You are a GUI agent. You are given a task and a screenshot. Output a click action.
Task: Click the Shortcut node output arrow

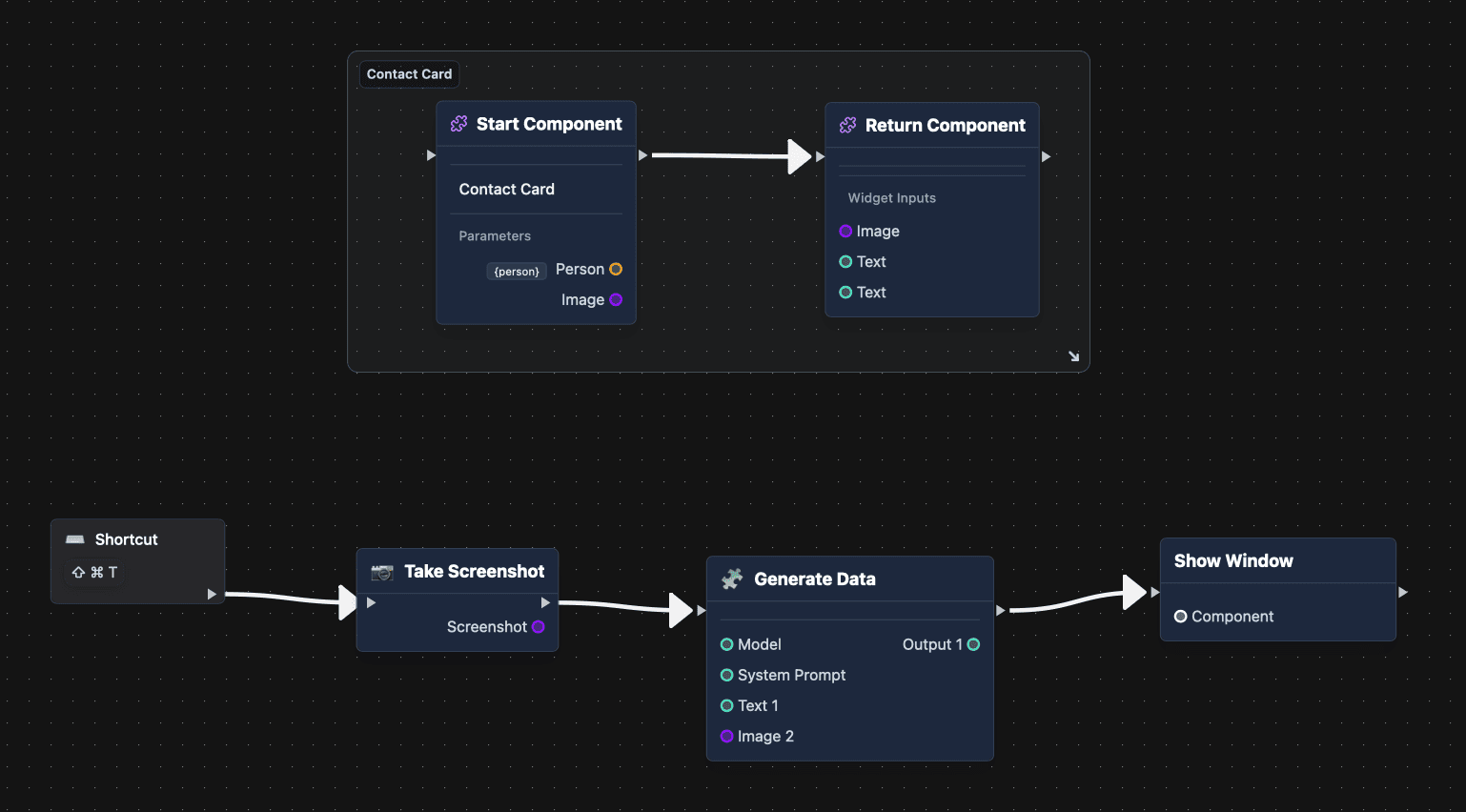[212, 595]
